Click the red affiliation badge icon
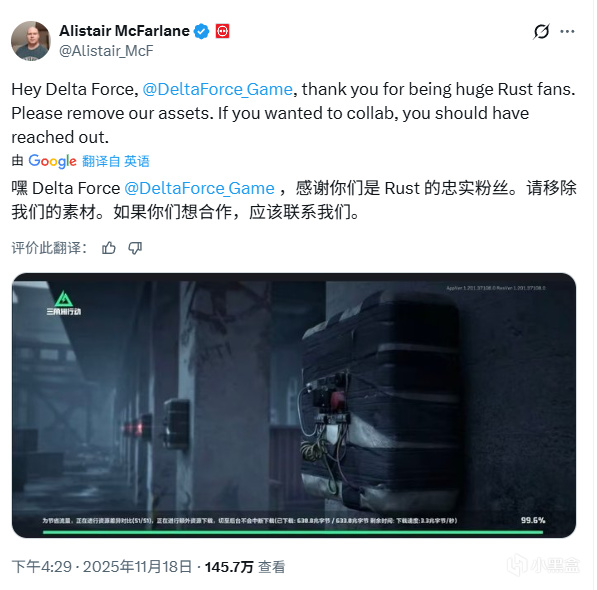Viewport: 597px width, 590px height. click(222, 31)
